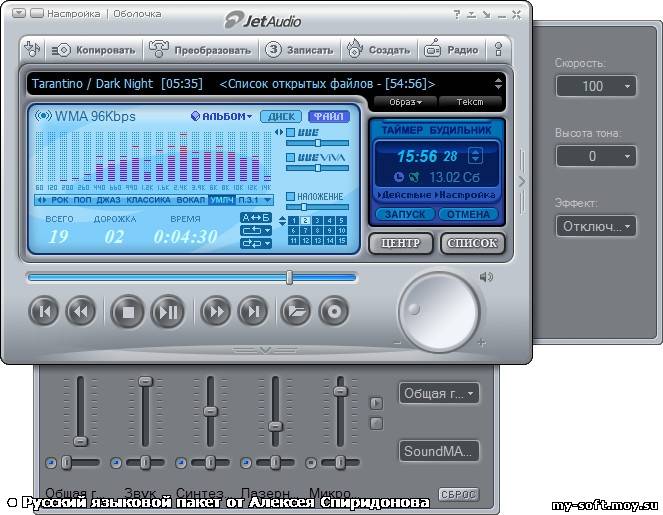663x515 pixels.
Task: Click the up/down arrows beside the track number grid
Action: point(282,221)
